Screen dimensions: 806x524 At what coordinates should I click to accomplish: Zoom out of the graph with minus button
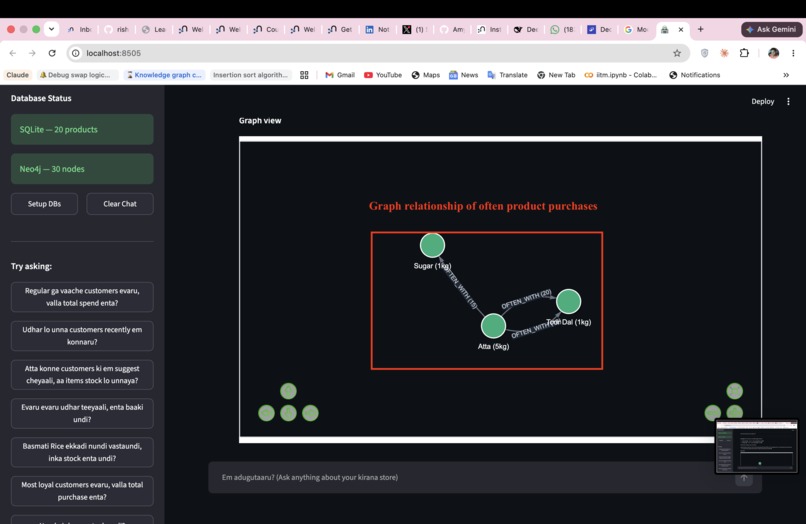click(x=712, y=413)
